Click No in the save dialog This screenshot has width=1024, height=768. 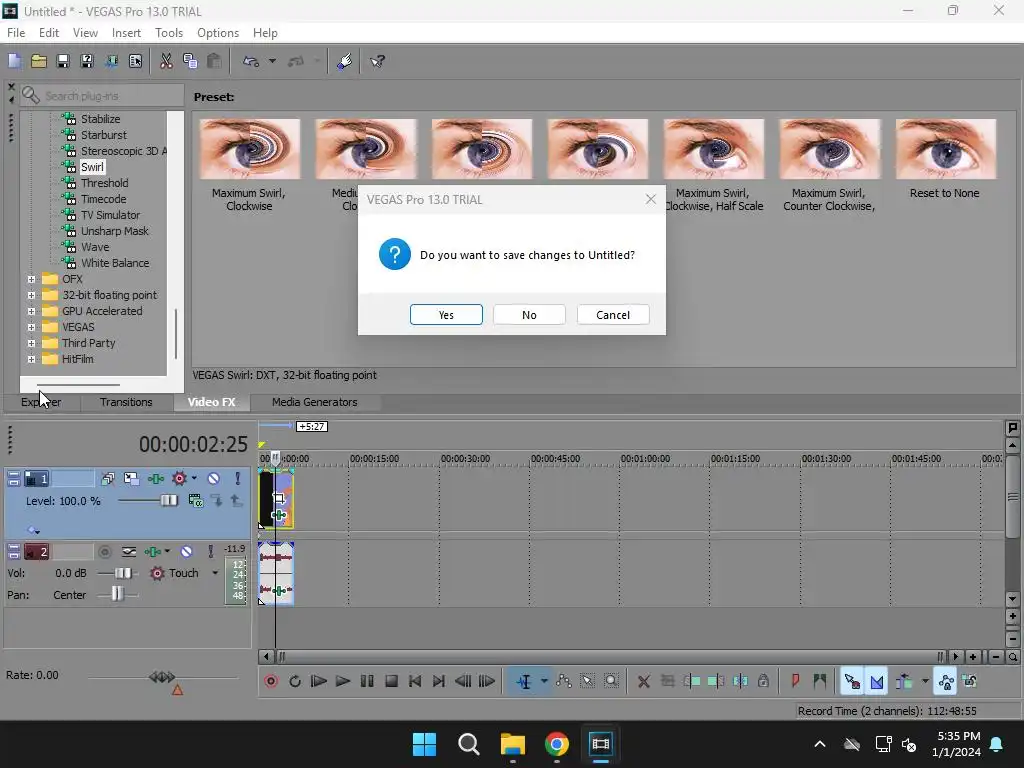[529, 315]
